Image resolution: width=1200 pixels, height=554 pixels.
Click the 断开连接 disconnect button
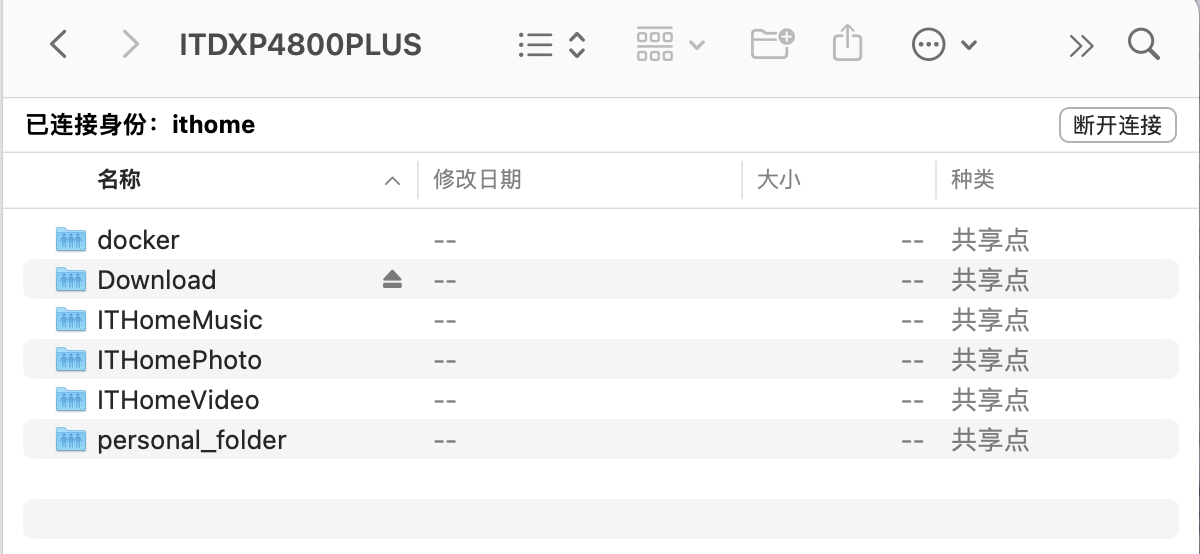tap(1117, 125)
